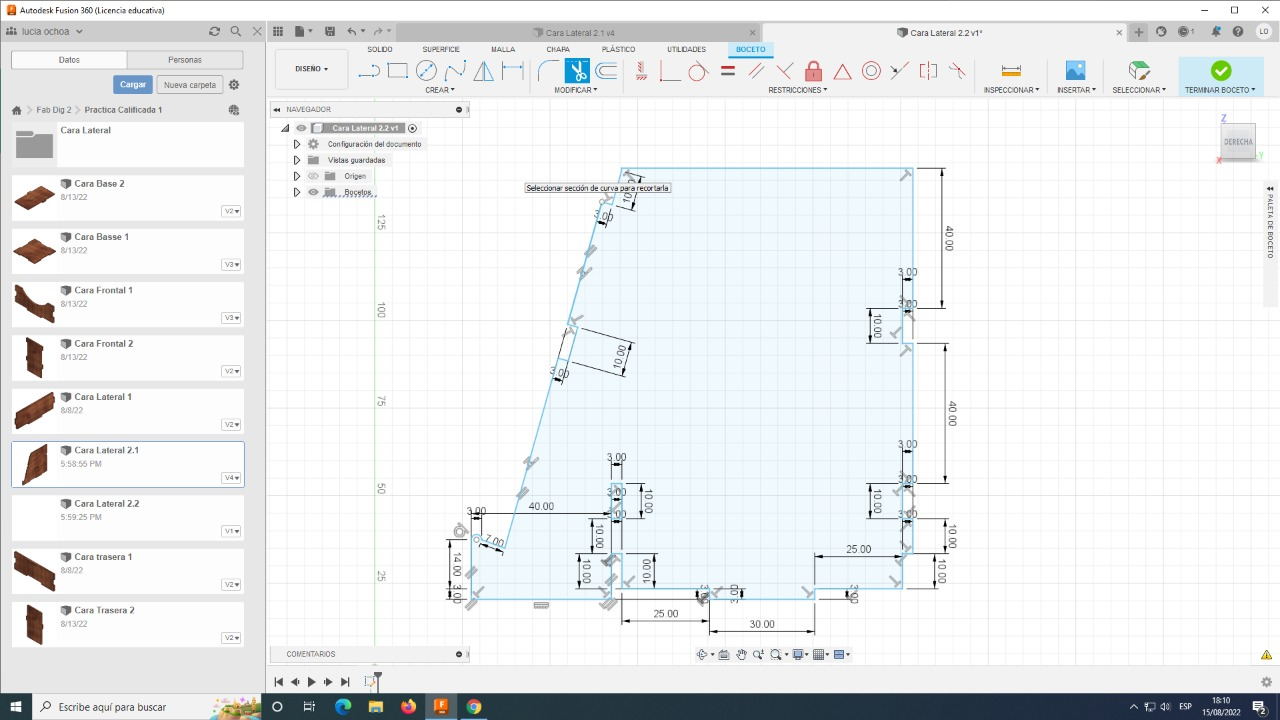Click the green Finish Sketch checkmark
Screen dimensions: 1280x720
[1220, 70]
